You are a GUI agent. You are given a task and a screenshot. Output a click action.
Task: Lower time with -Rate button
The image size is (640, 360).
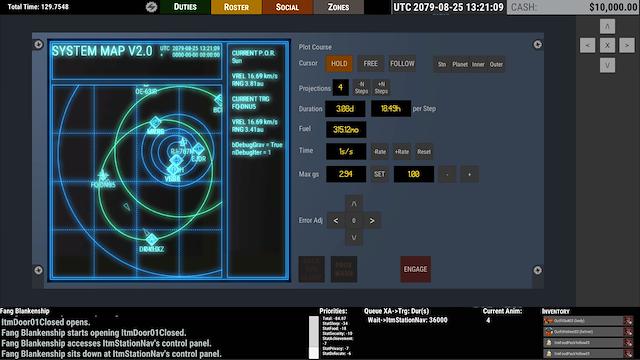380,152
